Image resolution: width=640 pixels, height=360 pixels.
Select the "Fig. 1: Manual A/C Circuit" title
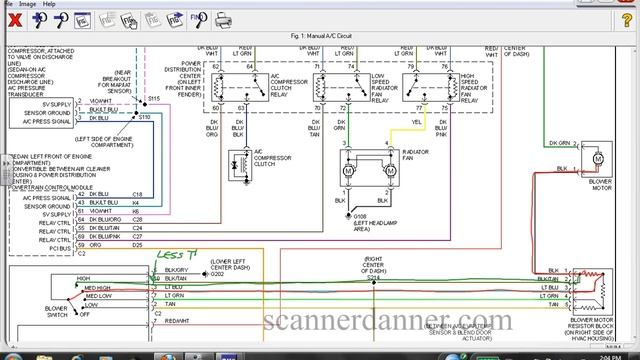[x=321, y=36]
